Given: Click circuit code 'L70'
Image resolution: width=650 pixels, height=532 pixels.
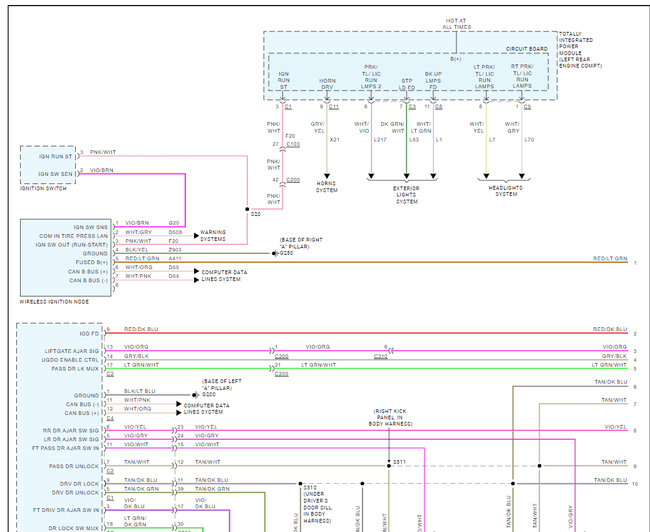Looking at the screenshot, I should [529, 140].
